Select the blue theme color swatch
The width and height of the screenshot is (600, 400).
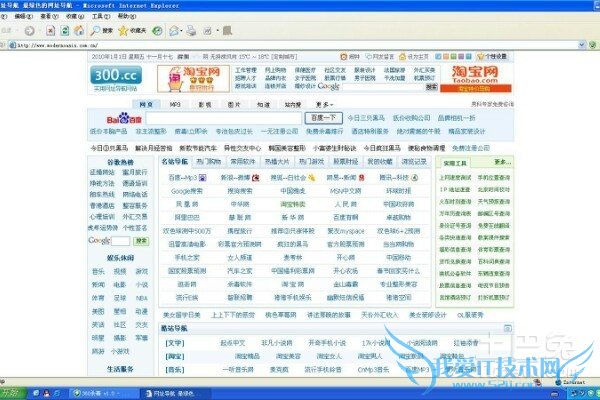pyautogui.click(x=438, y=57)
